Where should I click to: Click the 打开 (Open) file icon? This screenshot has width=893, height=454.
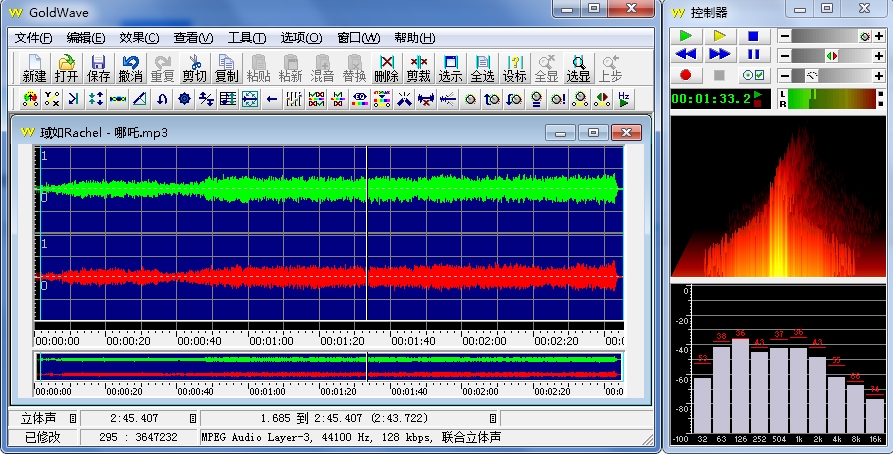(66, 68)
